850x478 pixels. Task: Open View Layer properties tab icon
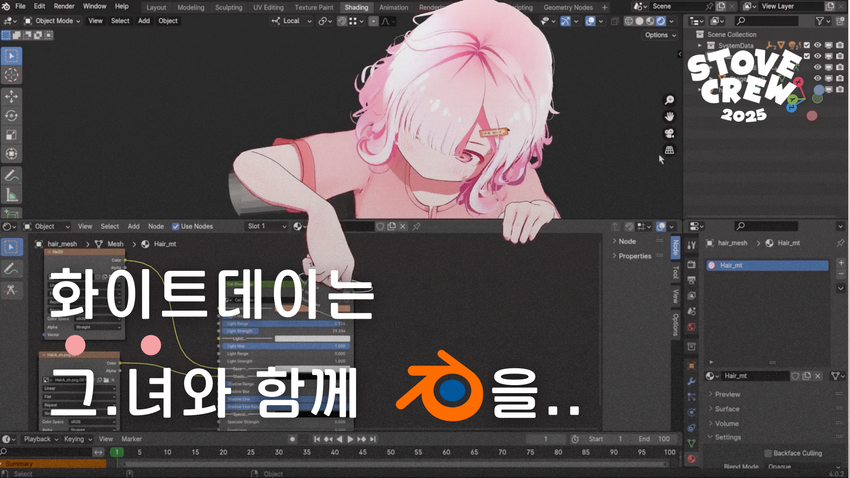(691, 296)
